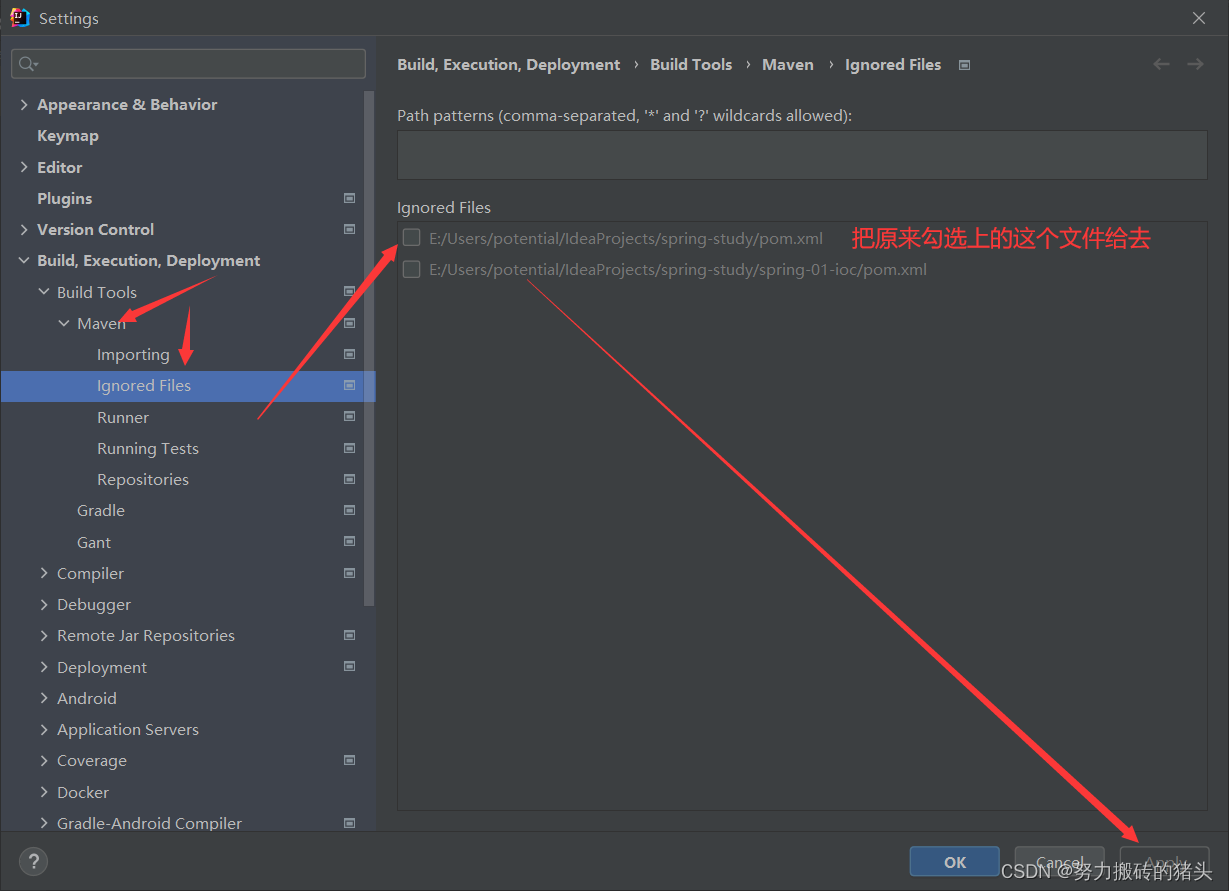1229x891 pixels.
Task: Collapse the Build Tools node
Action: (x=44, y=292)
